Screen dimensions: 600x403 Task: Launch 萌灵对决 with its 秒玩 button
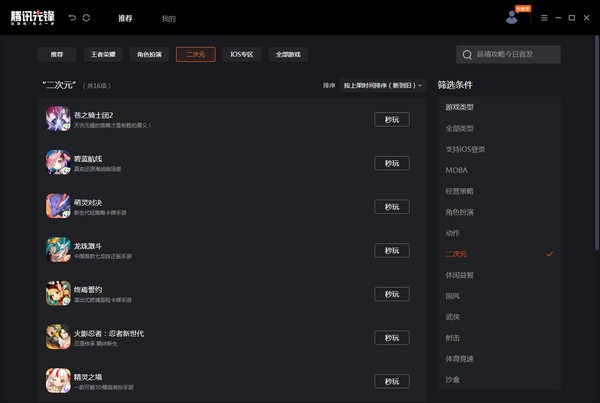[392, 207]
